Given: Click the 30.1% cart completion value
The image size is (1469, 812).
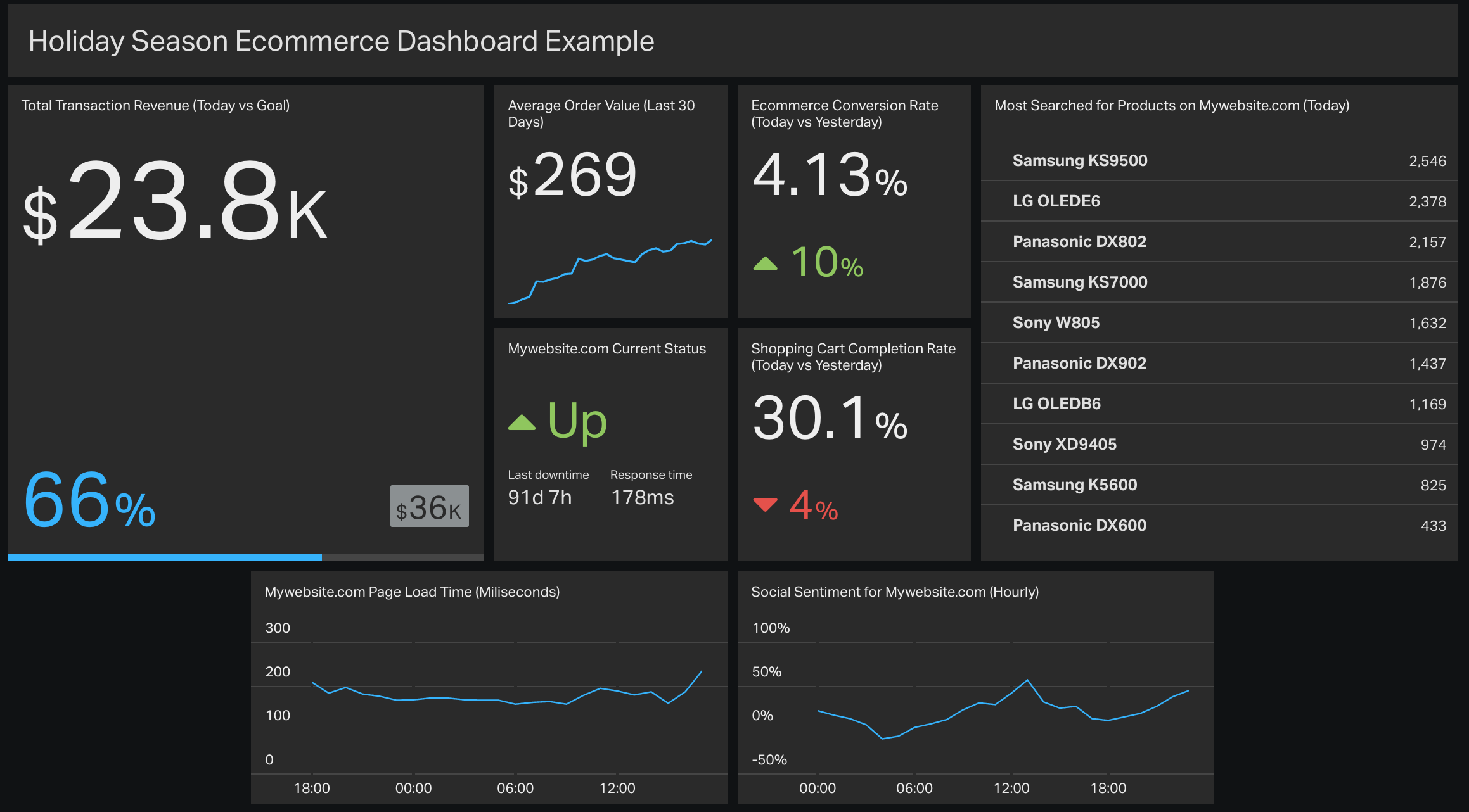Looking at the screenshot, I should (x=830, y=419).
